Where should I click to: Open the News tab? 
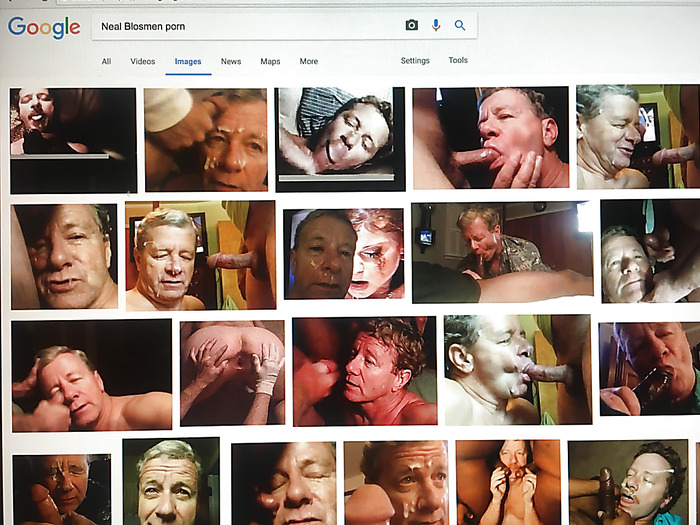pos(231,62)
